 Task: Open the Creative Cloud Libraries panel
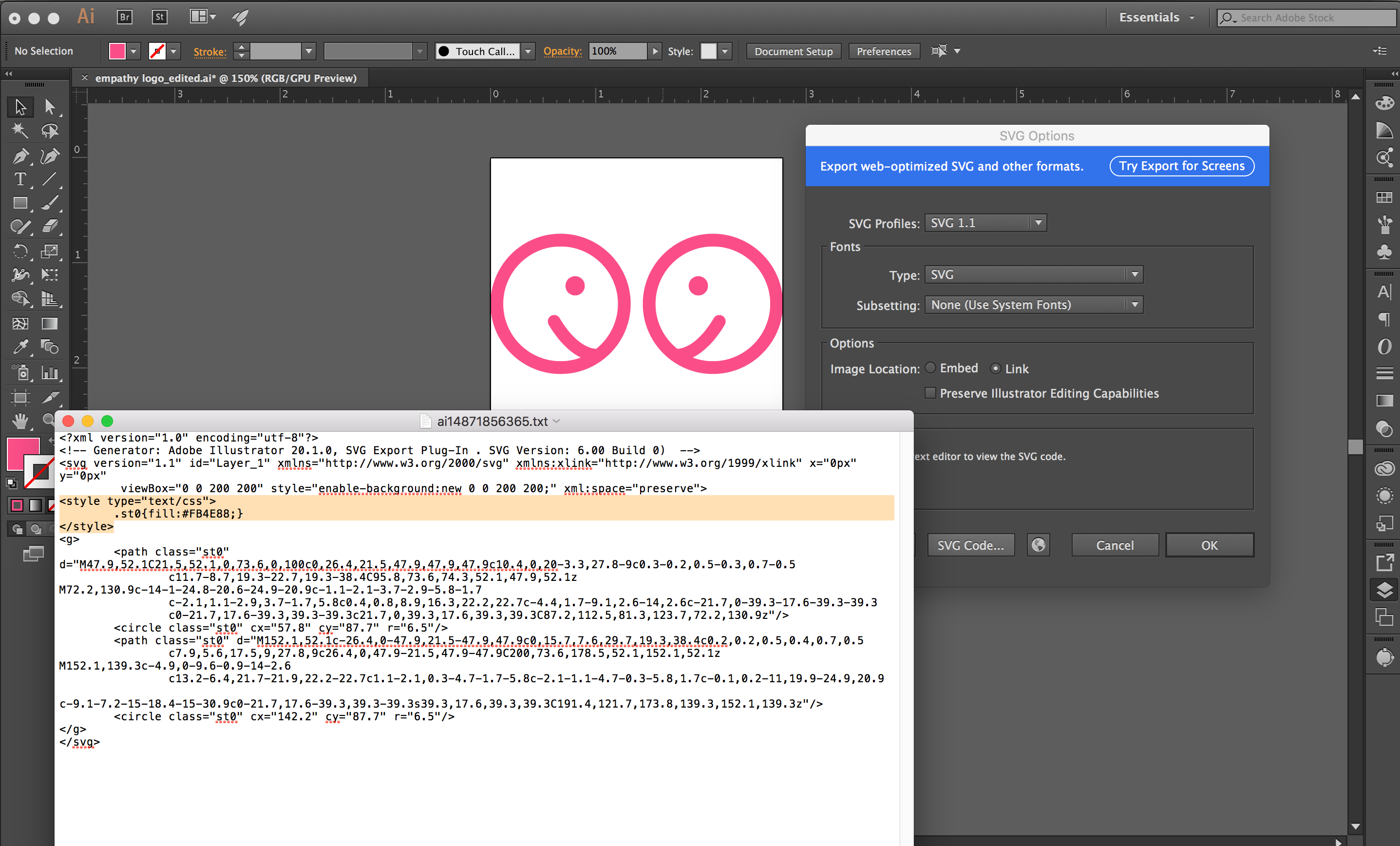point(1385,468)
